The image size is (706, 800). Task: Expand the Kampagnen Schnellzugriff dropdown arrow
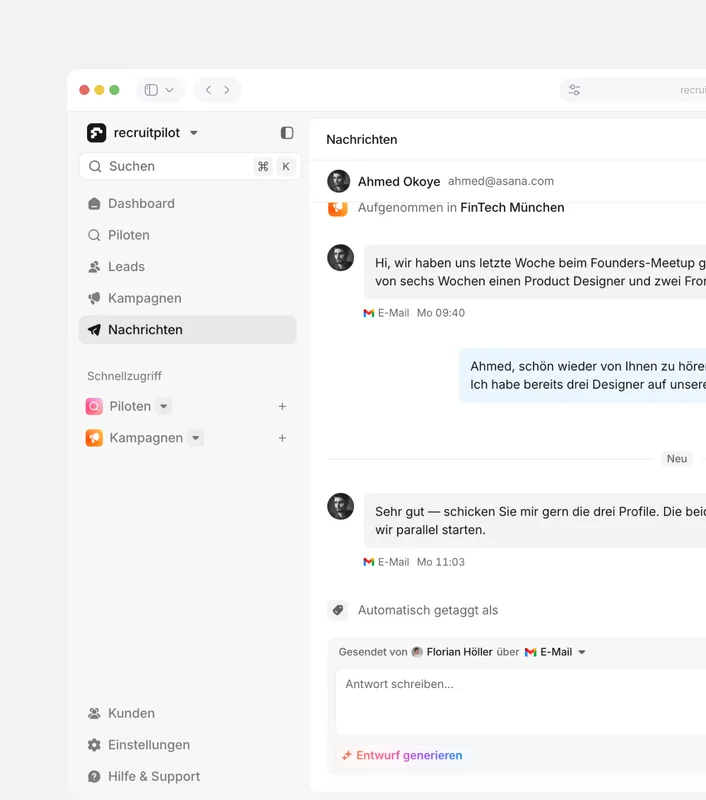coord(195,438)
